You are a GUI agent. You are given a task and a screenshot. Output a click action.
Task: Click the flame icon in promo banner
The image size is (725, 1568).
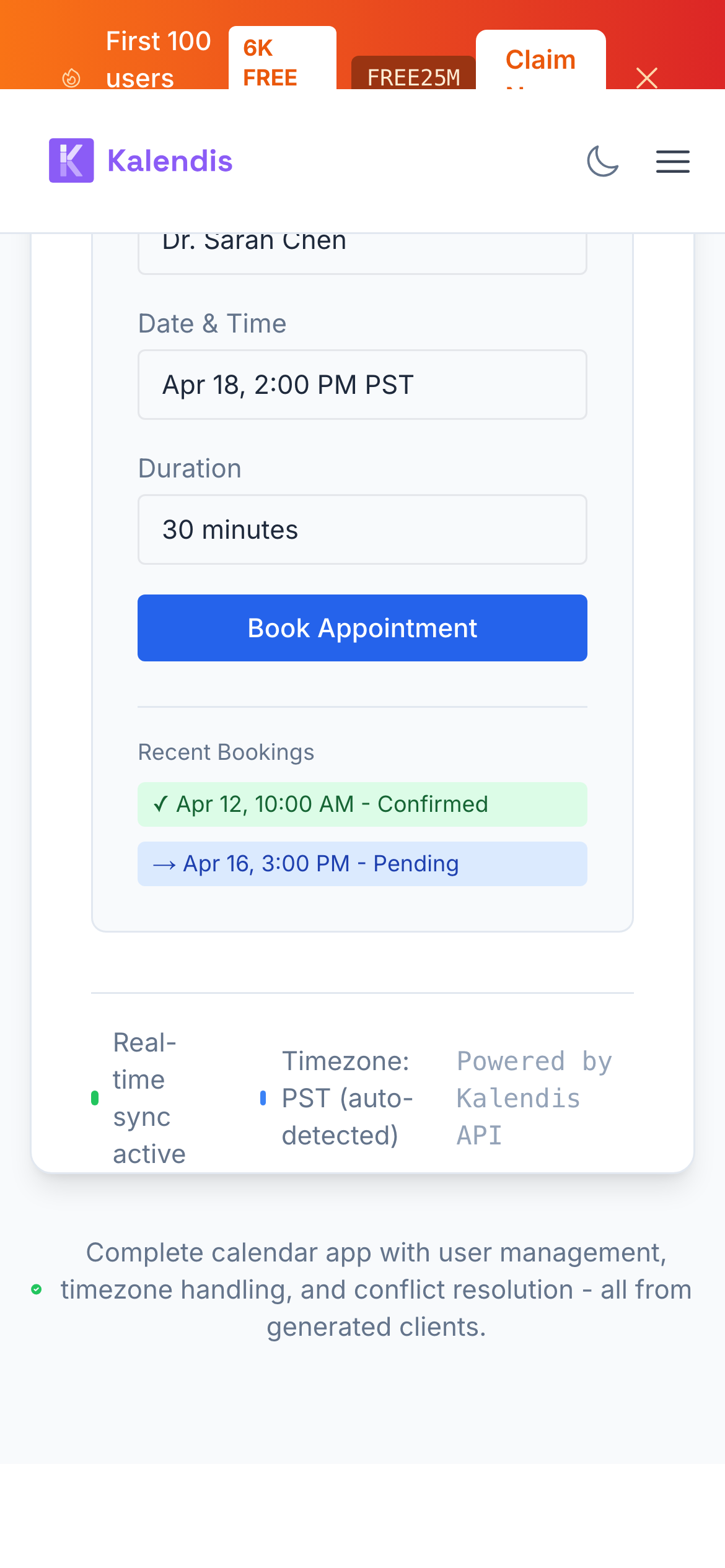pyautogui.click(x=71, y=78)
